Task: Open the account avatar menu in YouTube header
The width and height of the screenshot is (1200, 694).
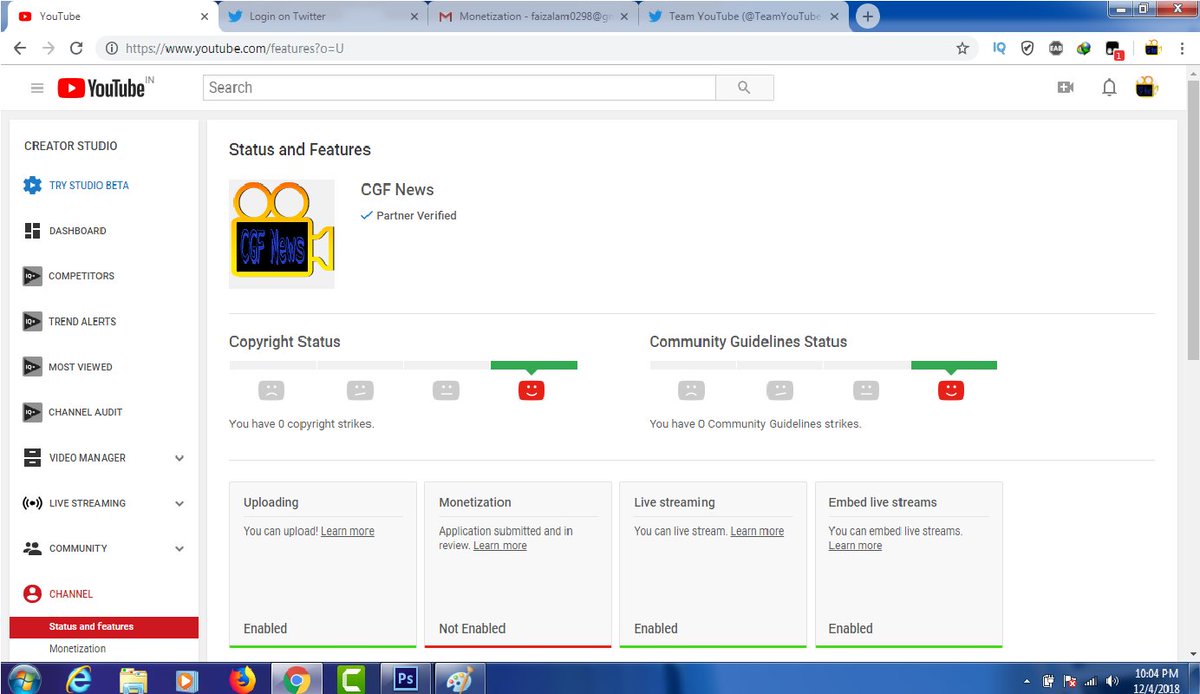Action: coord(1147,87)
